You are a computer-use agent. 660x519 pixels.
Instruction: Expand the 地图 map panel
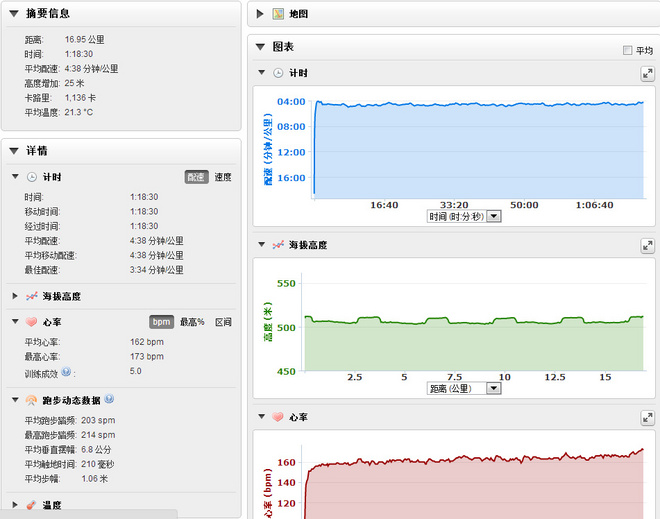(x=260, y=14)
